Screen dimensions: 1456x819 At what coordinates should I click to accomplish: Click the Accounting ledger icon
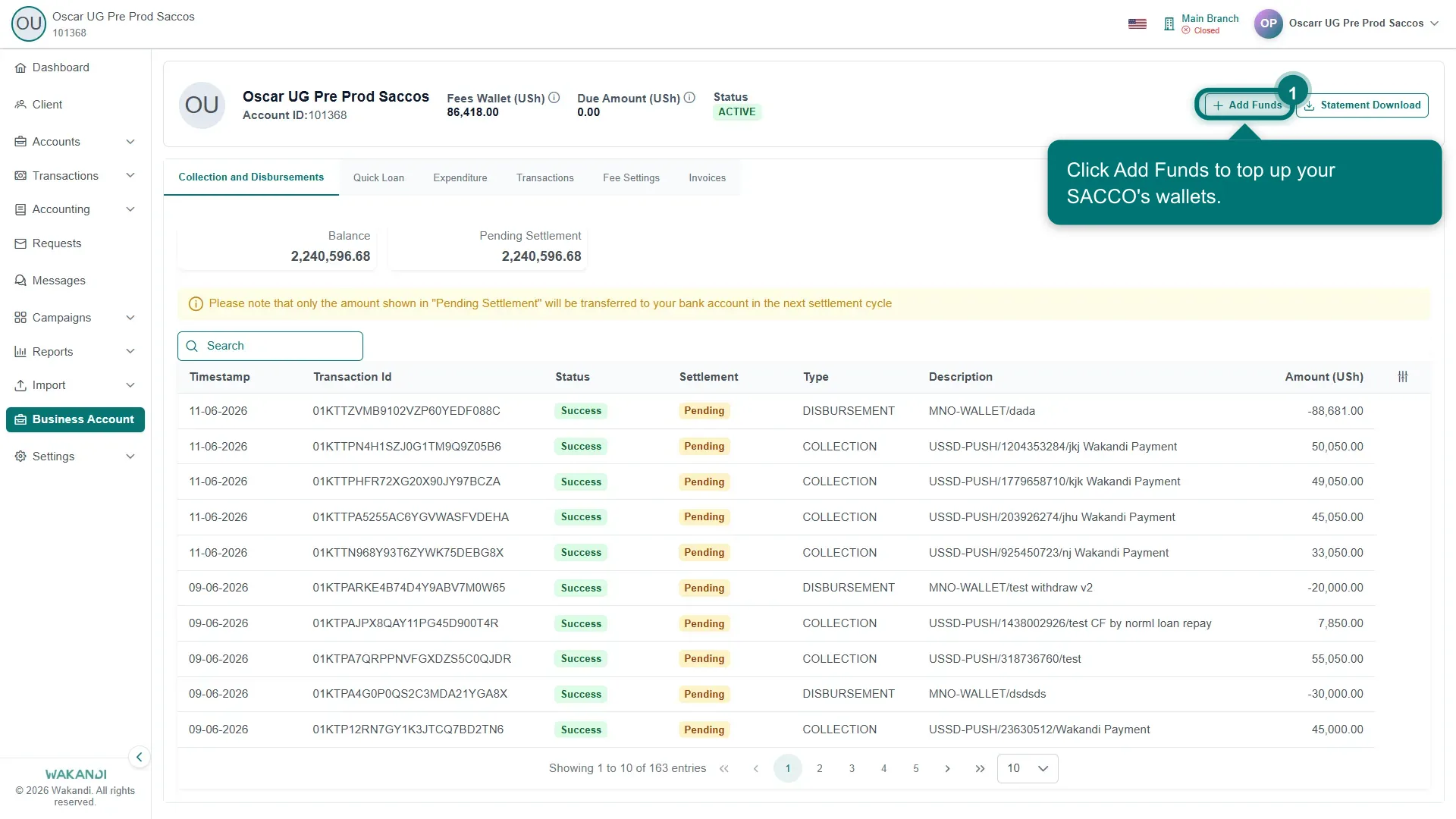[20, 209]
